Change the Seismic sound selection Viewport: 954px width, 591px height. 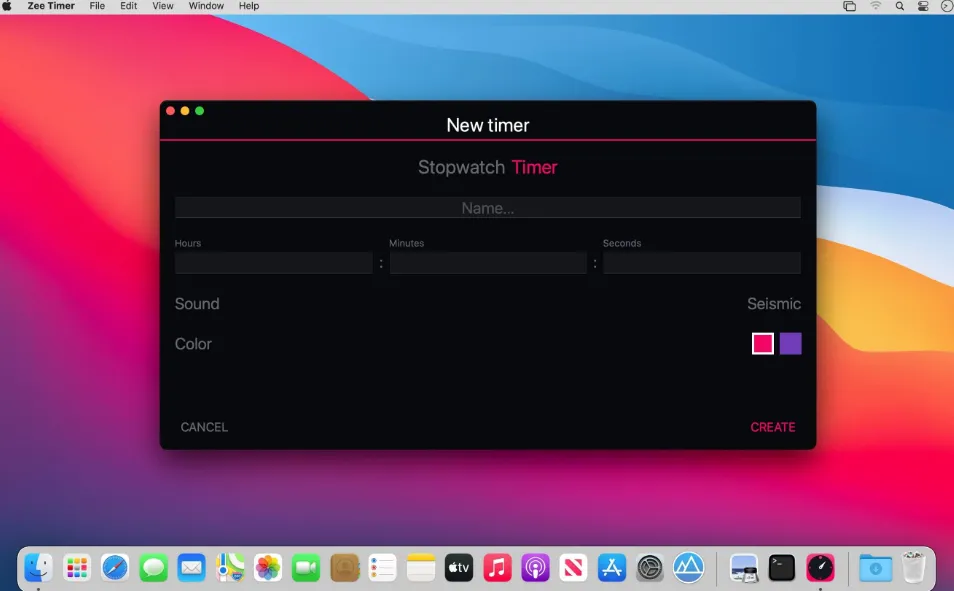pyautogui.click(x=774, y=304)
